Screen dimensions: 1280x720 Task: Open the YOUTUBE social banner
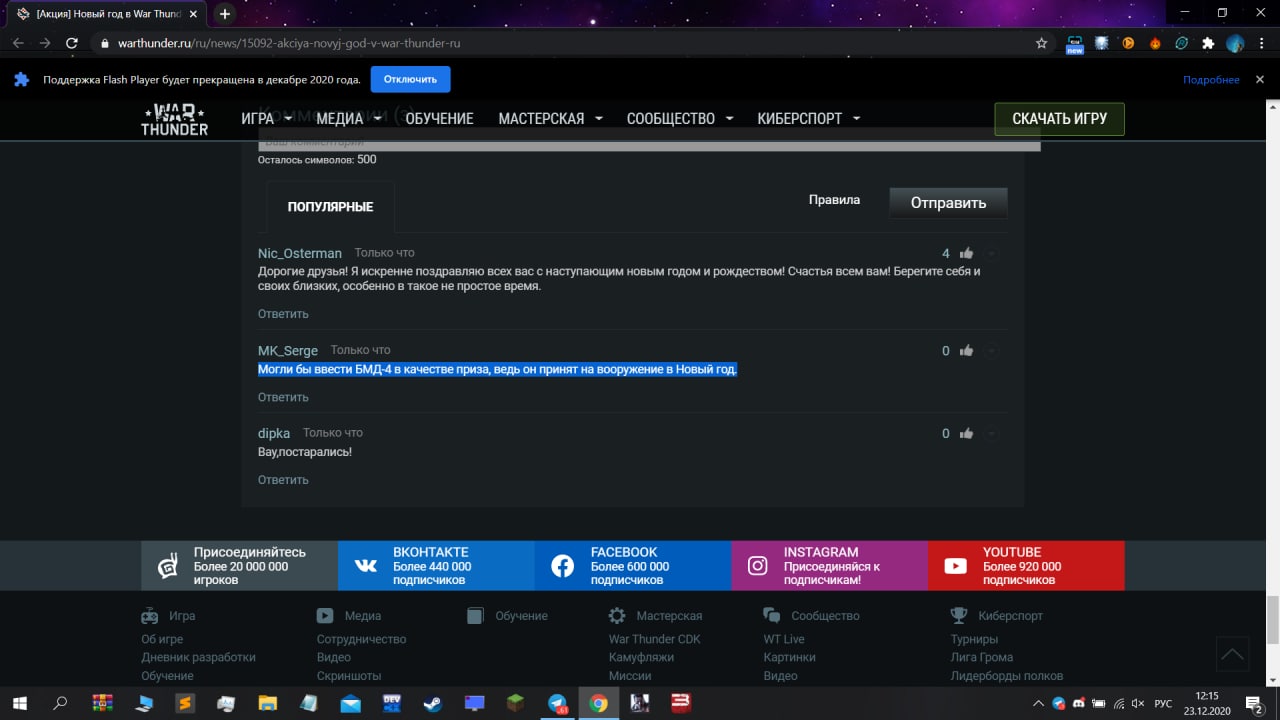click(1026, 566)
